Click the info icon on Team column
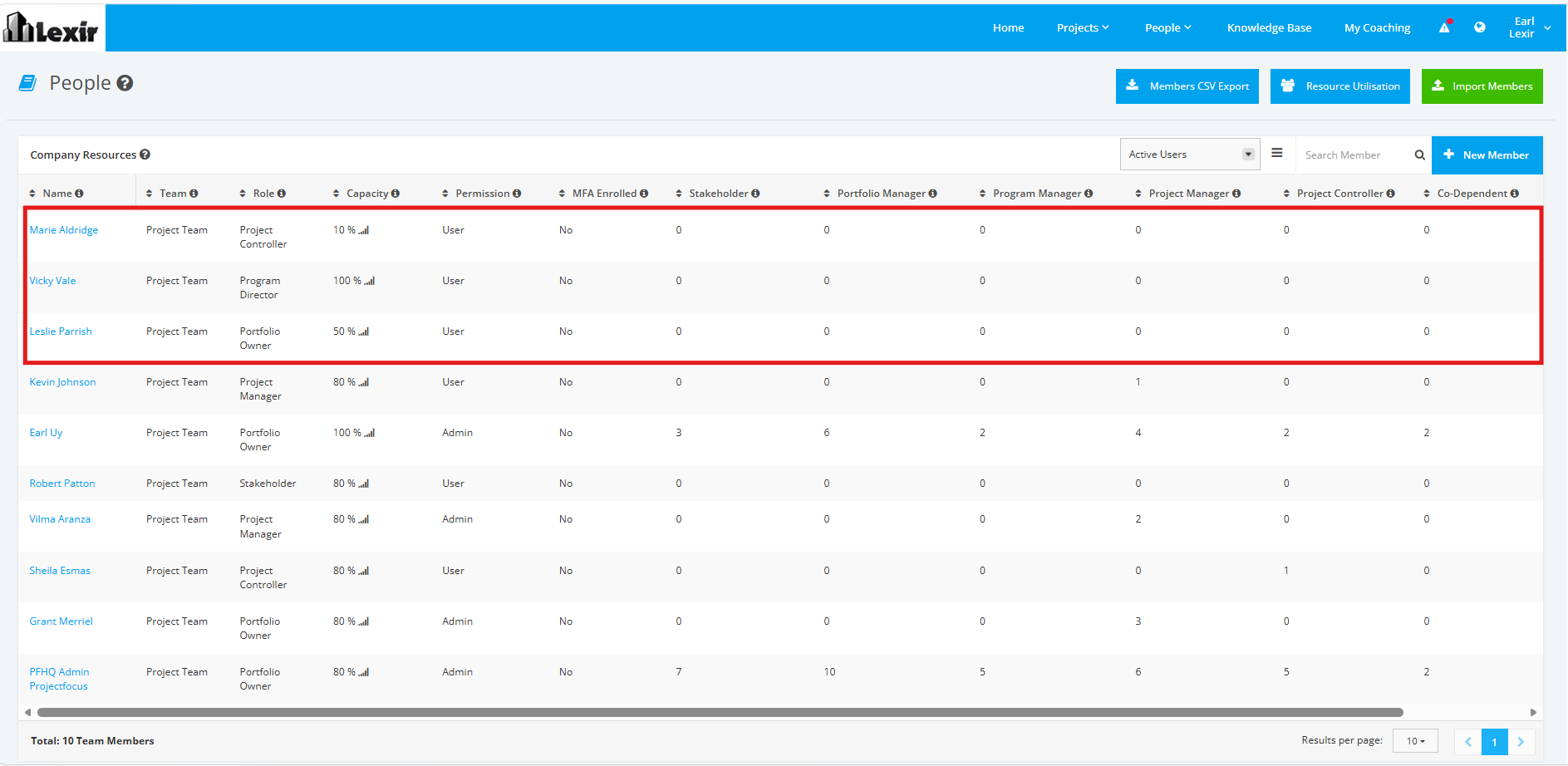Viewport: 1568px width, 766px height. pos(194,194)
